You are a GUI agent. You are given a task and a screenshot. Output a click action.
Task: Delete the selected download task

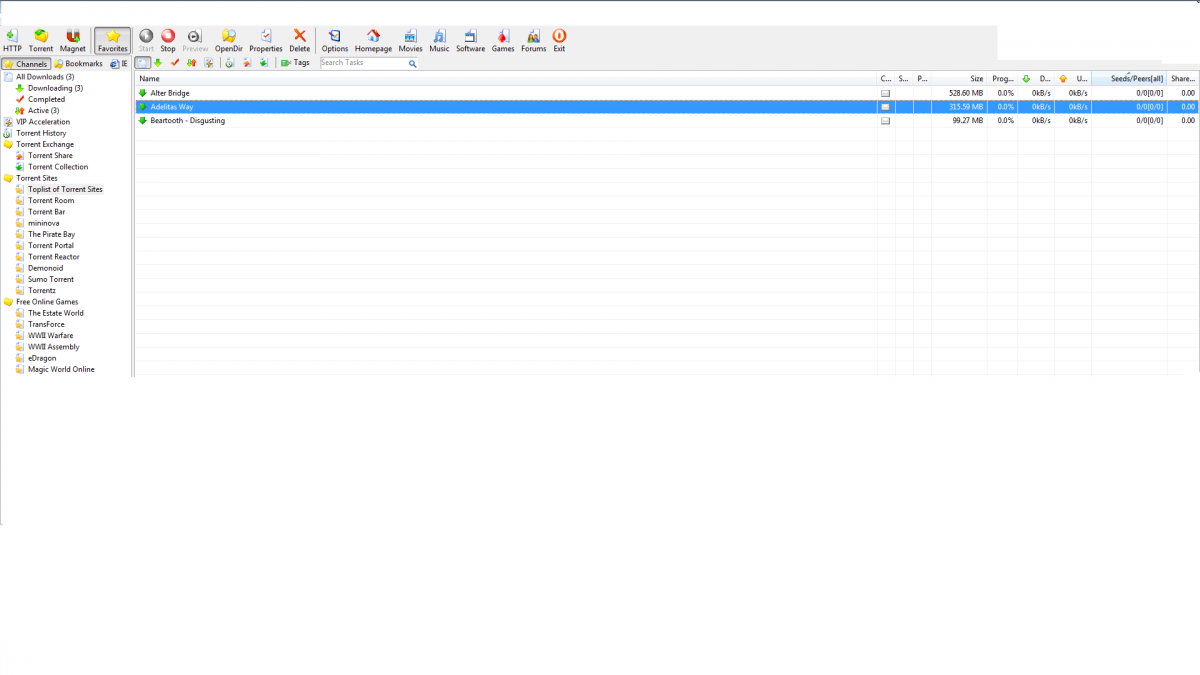pyautogui.click(x=299, y=40)
